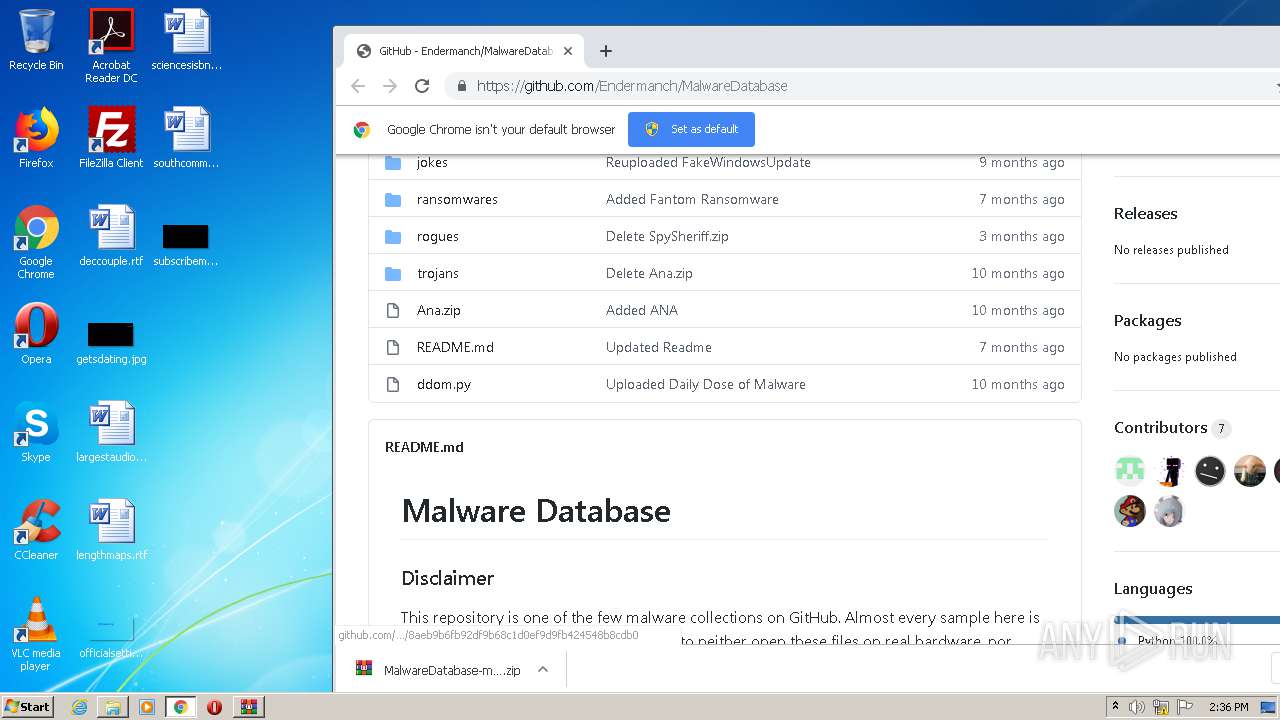Open the lengthmaps.rtf document icon
This screenshot has height=720, width=1280.
pyautogui.click(x=111, y=530)
